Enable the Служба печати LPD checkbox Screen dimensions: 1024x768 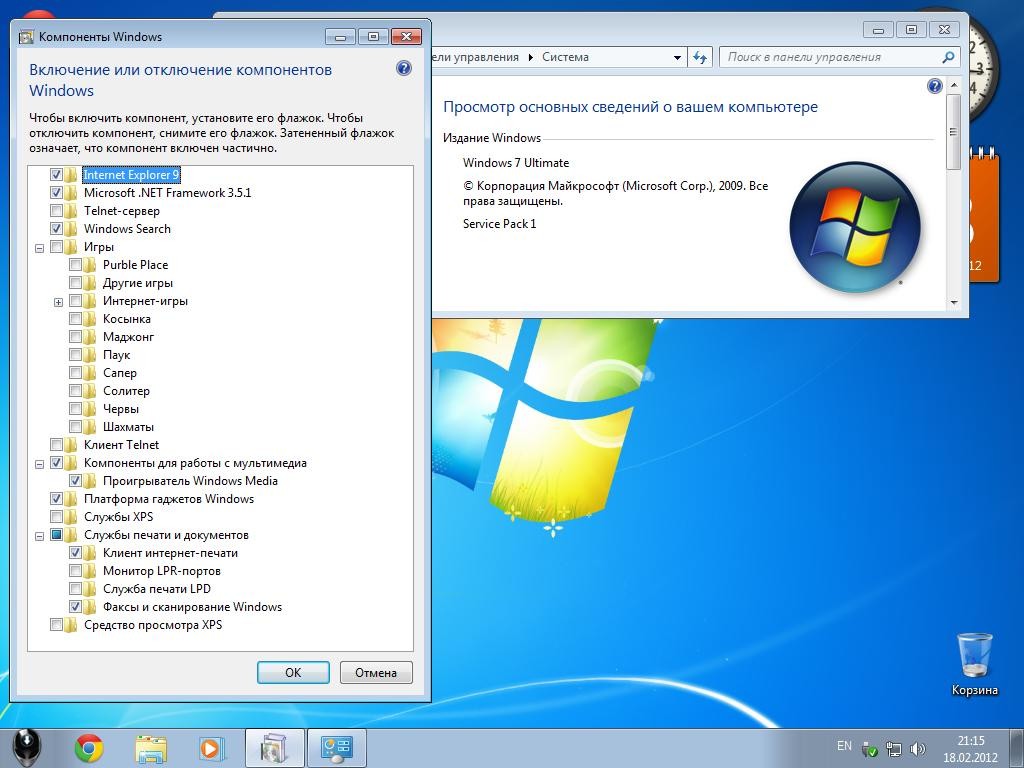coord(75,589)
